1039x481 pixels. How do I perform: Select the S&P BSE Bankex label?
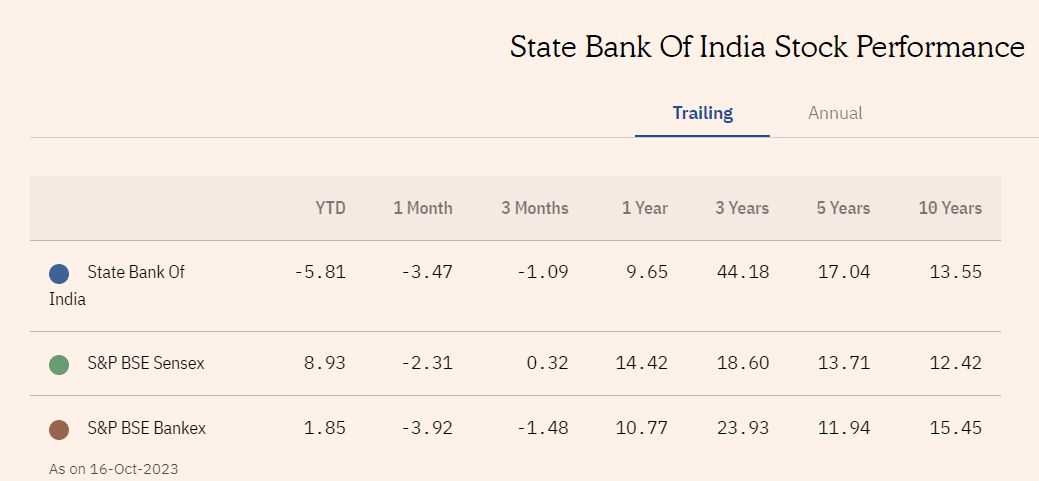coord(146,429)
